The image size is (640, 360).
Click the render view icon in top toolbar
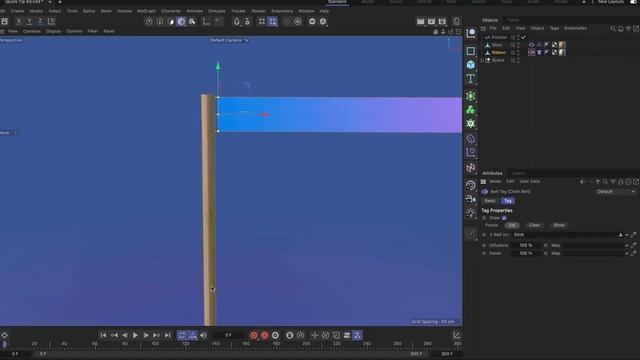(x=420, y=21)
